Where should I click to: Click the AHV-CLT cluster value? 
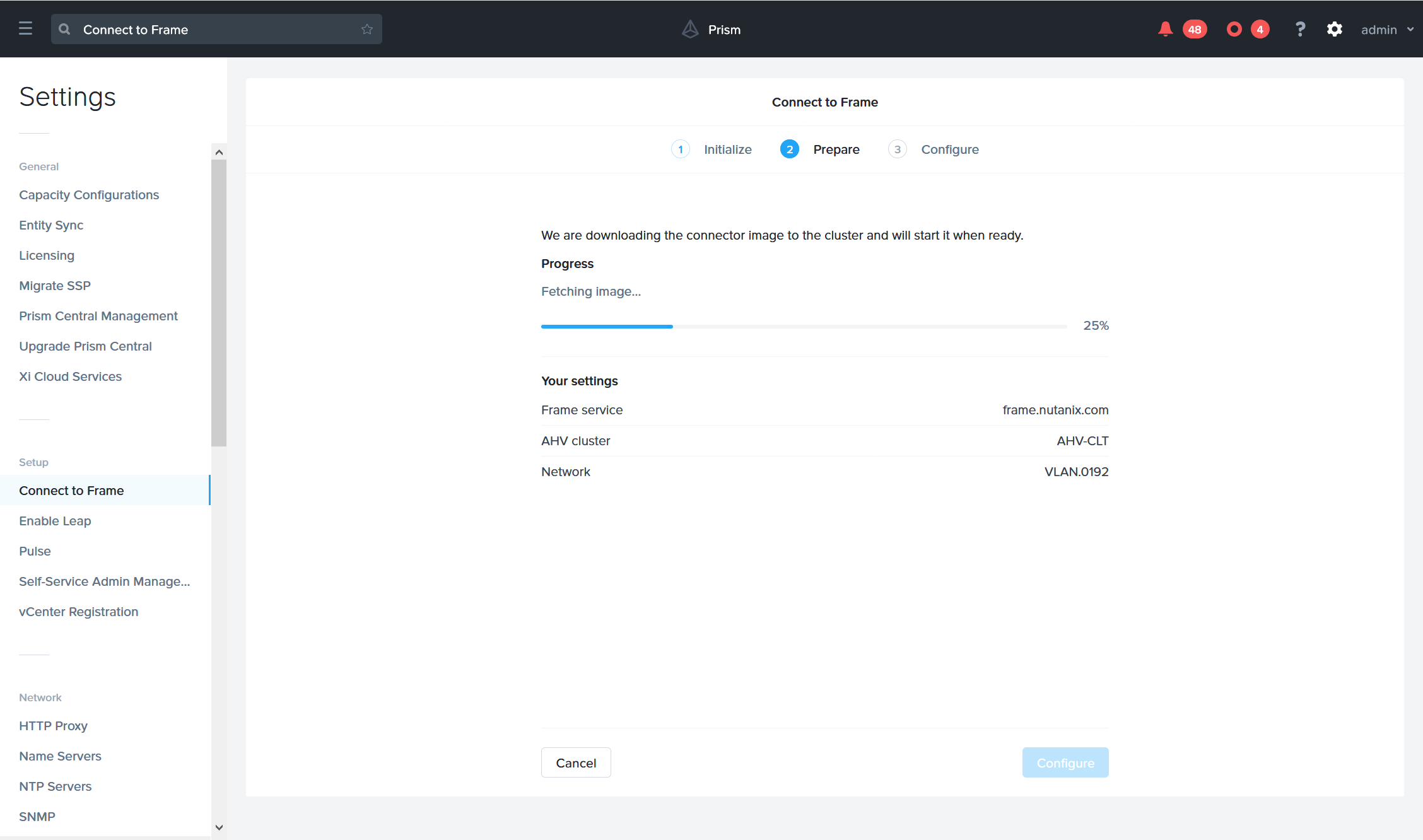(1082, 441)
